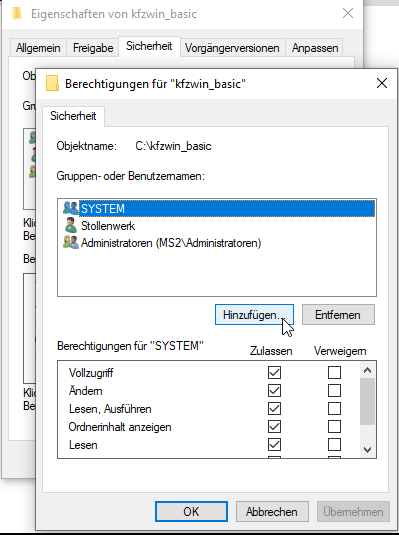This screenshot has height=535, width=399.
Task: Click the Entfernen button
Action: click(x=338, y=315)
